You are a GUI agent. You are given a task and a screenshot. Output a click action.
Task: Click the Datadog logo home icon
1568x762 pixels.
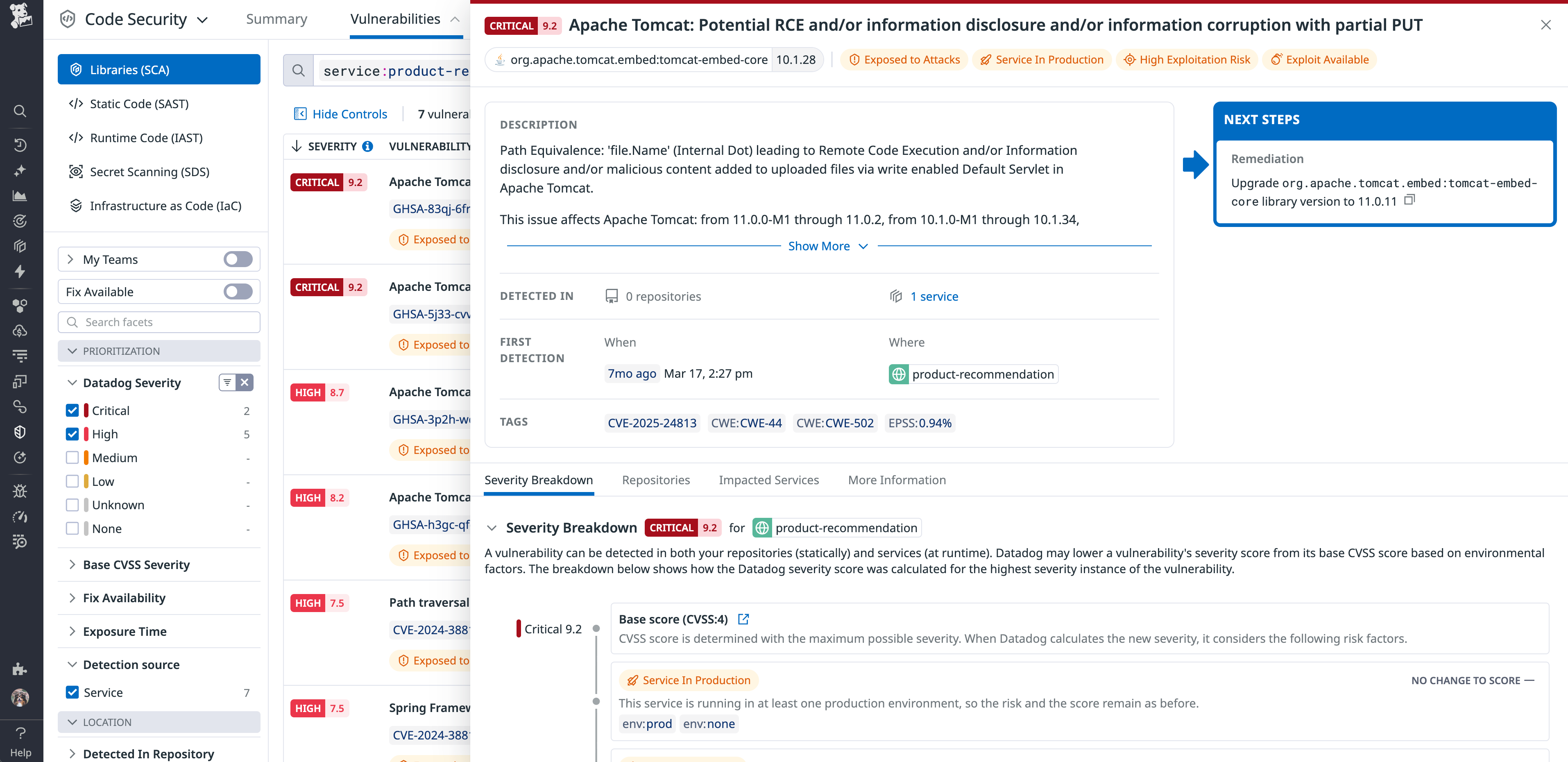tap(21, 16)
